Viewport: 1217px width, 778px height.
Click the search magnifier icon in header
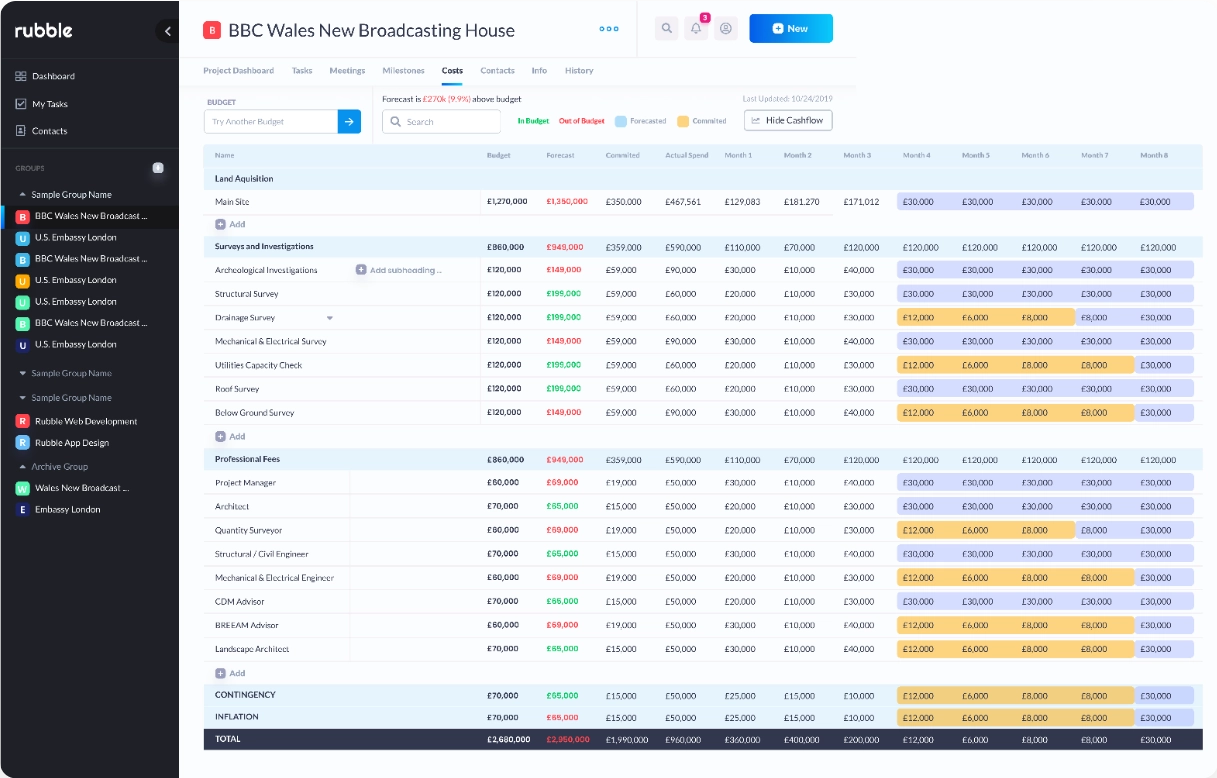click(666, 29)
